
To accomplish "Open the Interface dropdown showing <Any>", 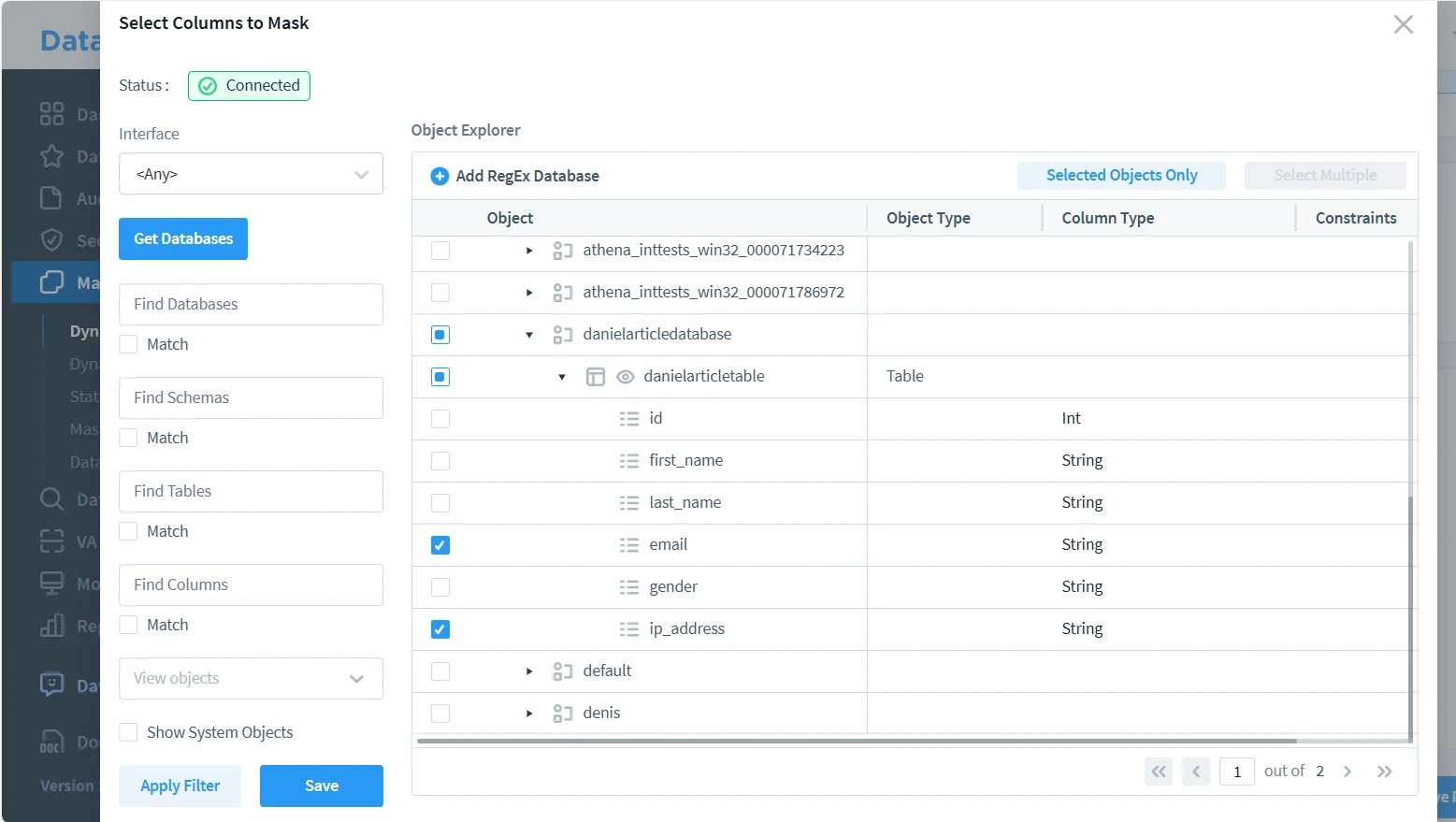I will pyautogui.click(x=251, y=174).
